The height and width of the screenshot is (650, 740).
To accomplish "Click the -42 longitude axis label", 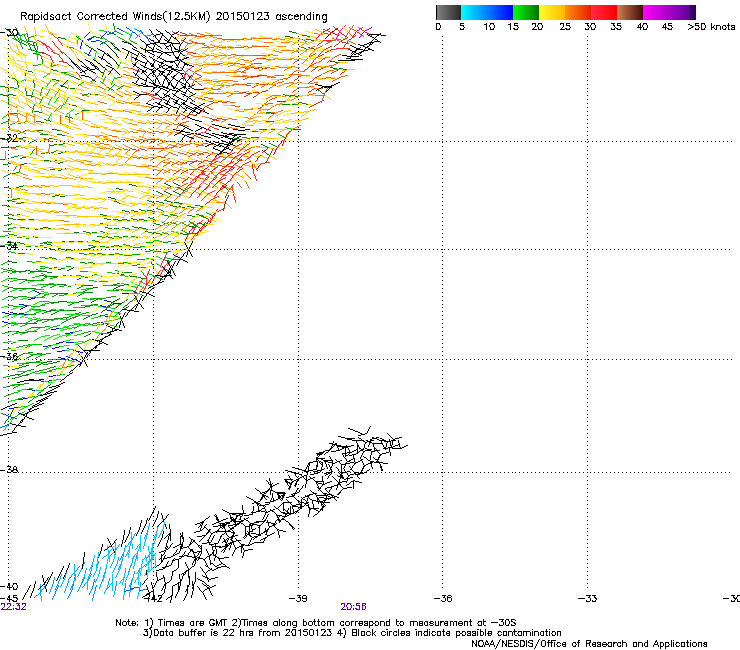I will (x=154, y=599).
